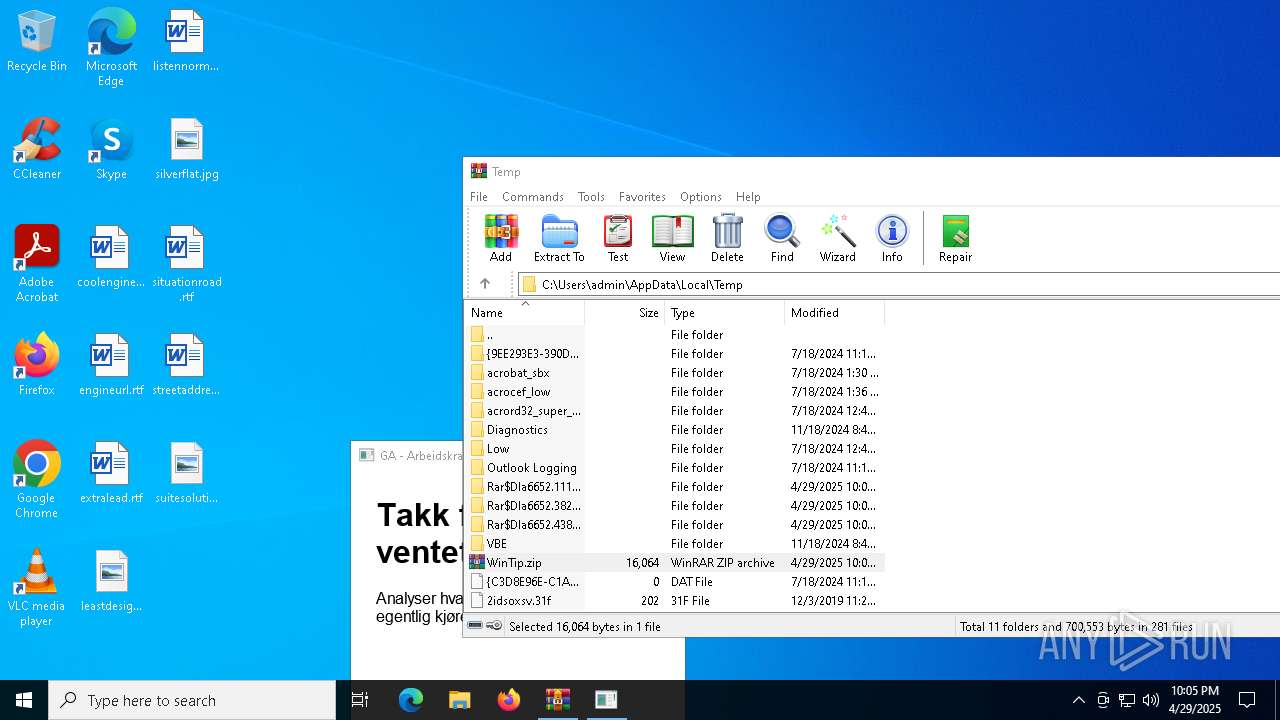Select the silverflat.jpg desktop file

pos(187,150)
